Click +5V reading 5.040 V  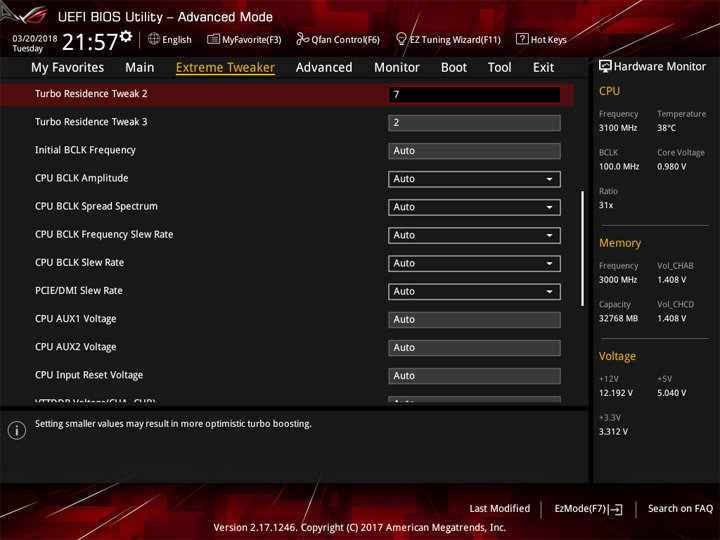coord(671,393)
